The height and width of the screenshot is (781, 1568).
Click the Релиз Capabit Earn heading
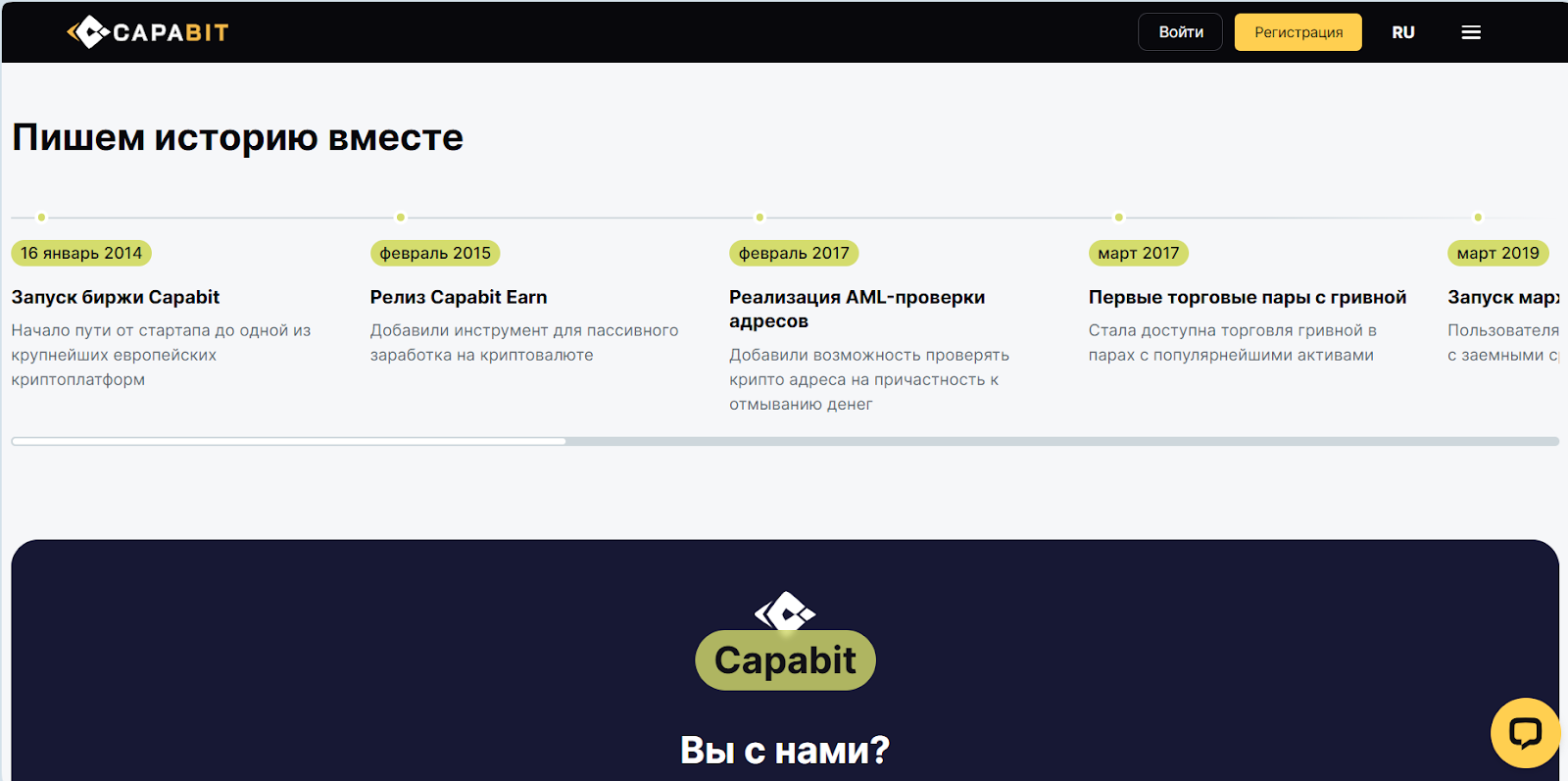[459, 297]
